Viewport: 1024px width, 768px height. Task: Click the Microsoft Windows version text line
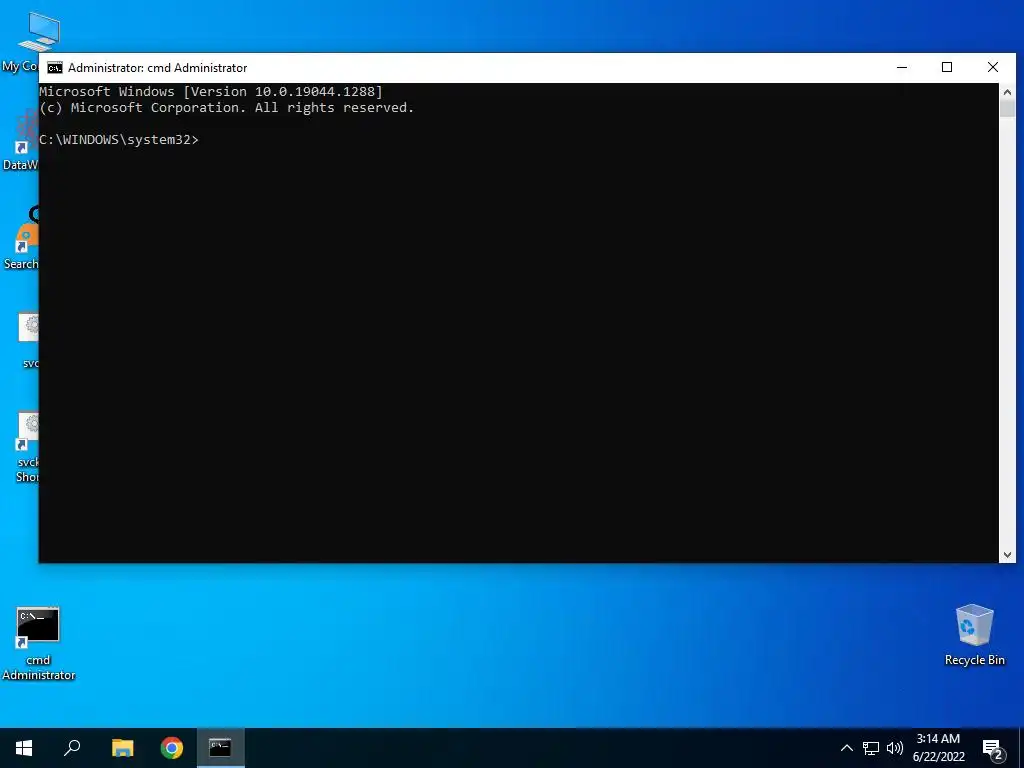tap(211, 91)
